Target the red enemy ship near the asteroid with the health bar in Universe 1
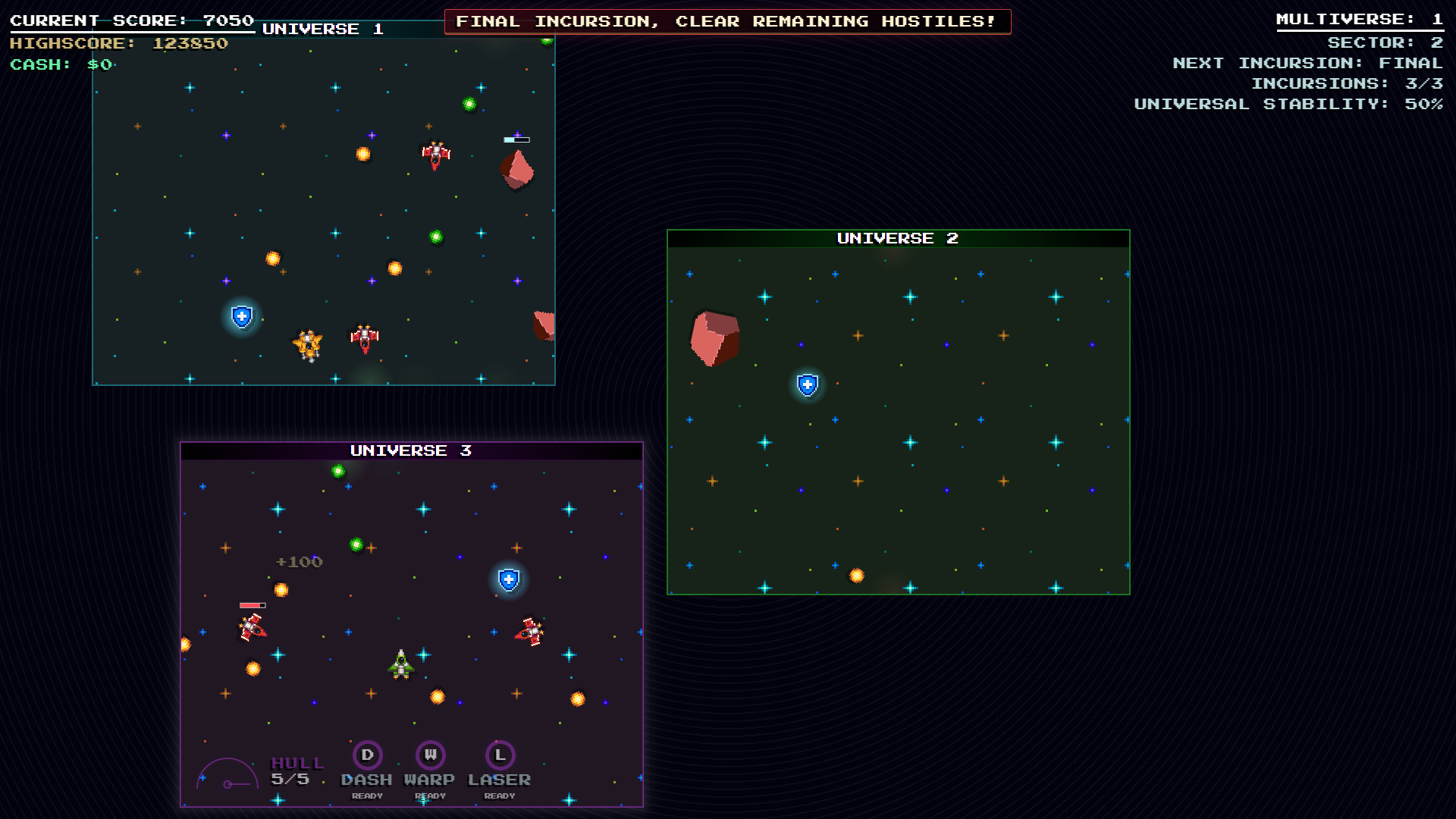The width and height of the screenshot is (1456, 819). [x=436, y=155]
